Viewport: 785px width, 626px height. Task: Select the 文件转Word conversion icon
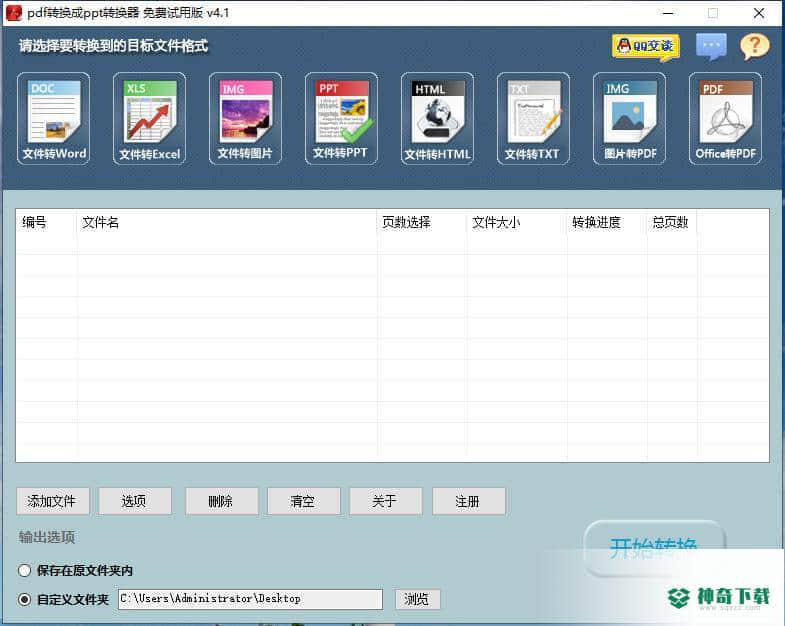54,119
